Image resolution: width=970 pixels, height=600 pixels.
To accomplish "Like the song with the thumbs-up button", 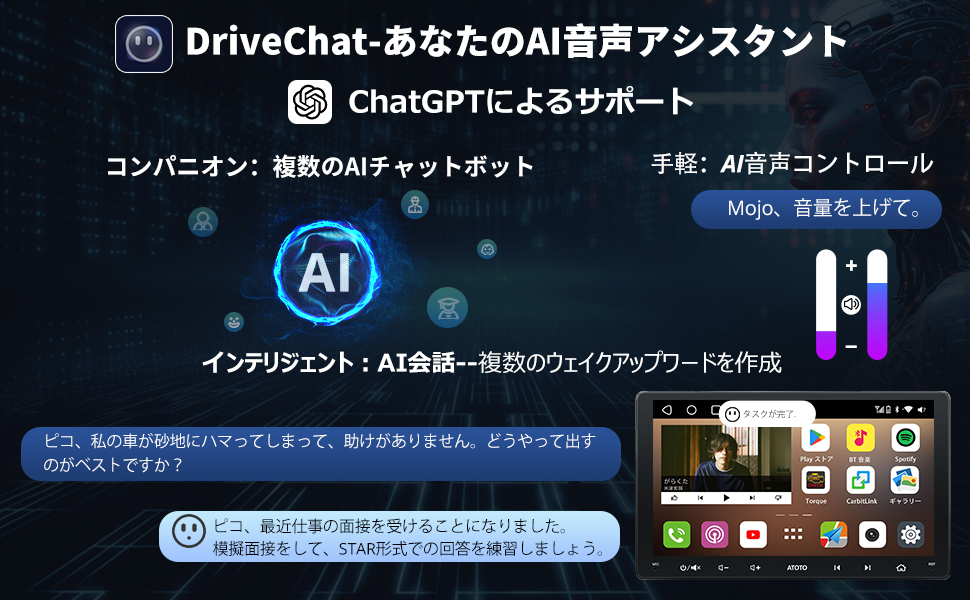I will [674, 498].
